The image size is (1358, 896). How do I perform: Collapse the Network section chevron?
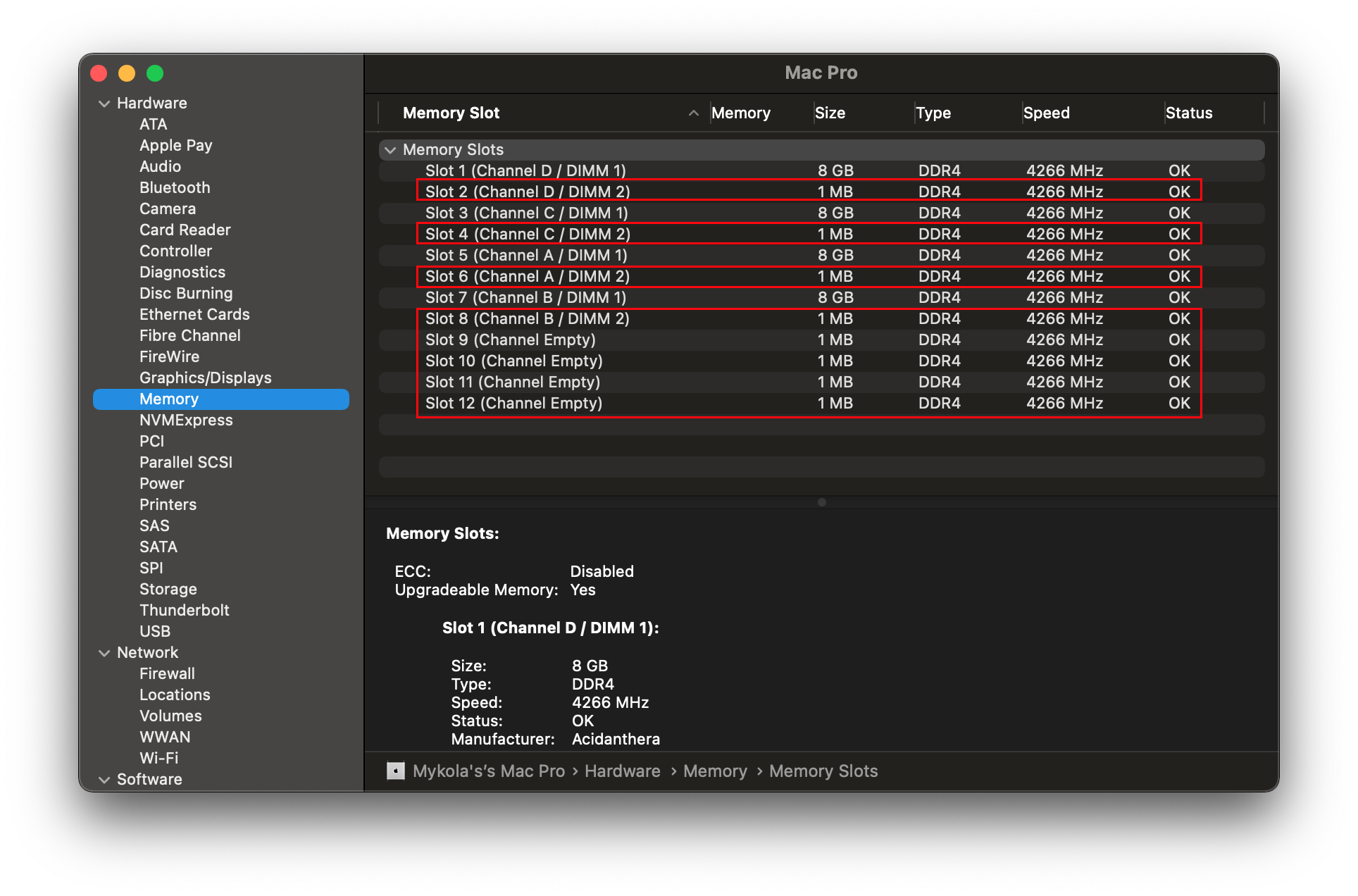click(104, 653)
